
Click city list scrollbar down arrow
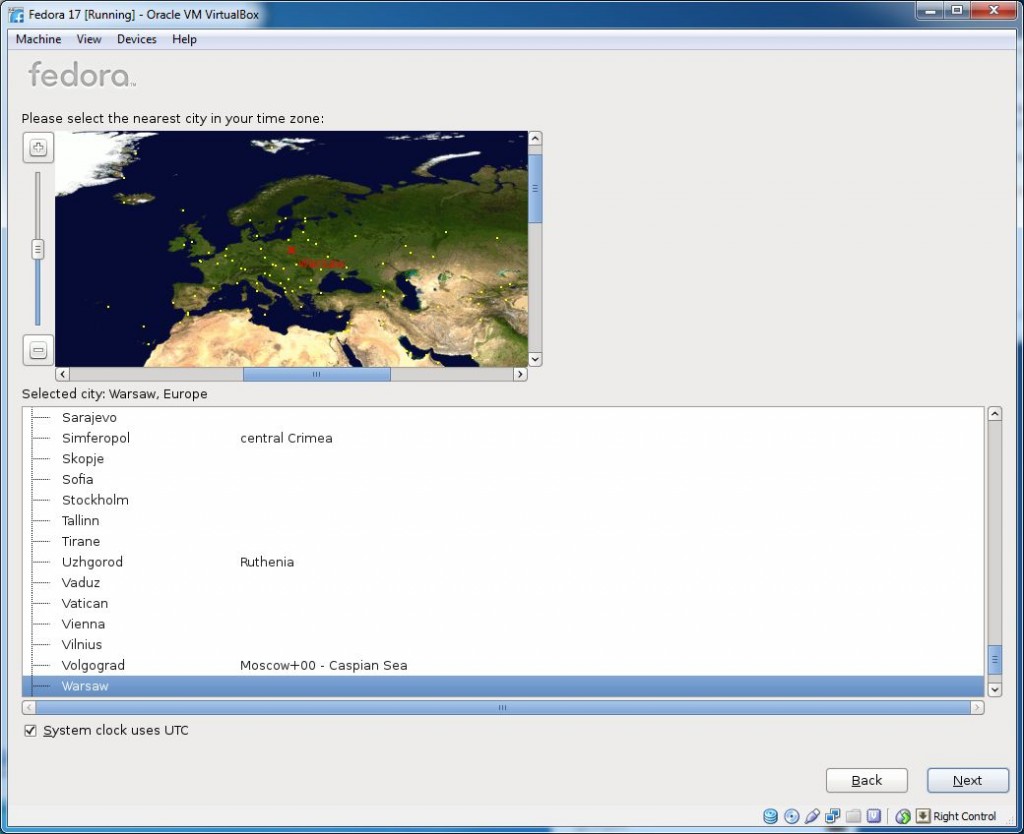[x=995, y=689]
